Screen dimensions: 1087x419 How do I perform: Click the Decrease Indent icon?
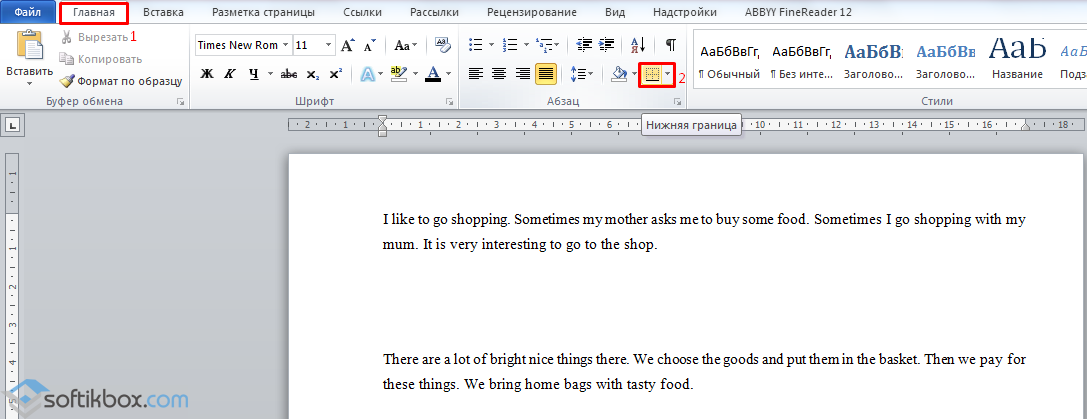click(x=584, y=45)
